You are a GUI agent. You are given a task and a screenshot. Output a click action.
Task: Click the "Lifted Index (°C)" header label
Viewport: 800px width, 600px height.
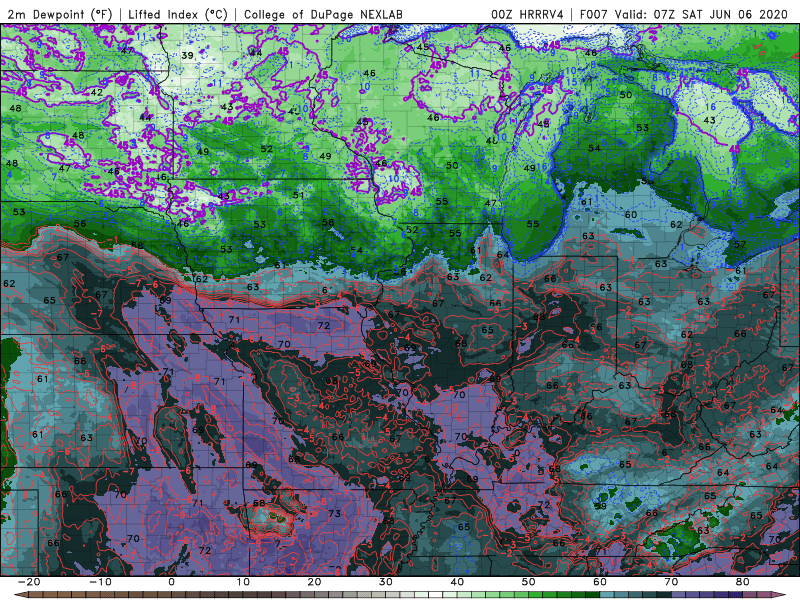click(178, 14)
